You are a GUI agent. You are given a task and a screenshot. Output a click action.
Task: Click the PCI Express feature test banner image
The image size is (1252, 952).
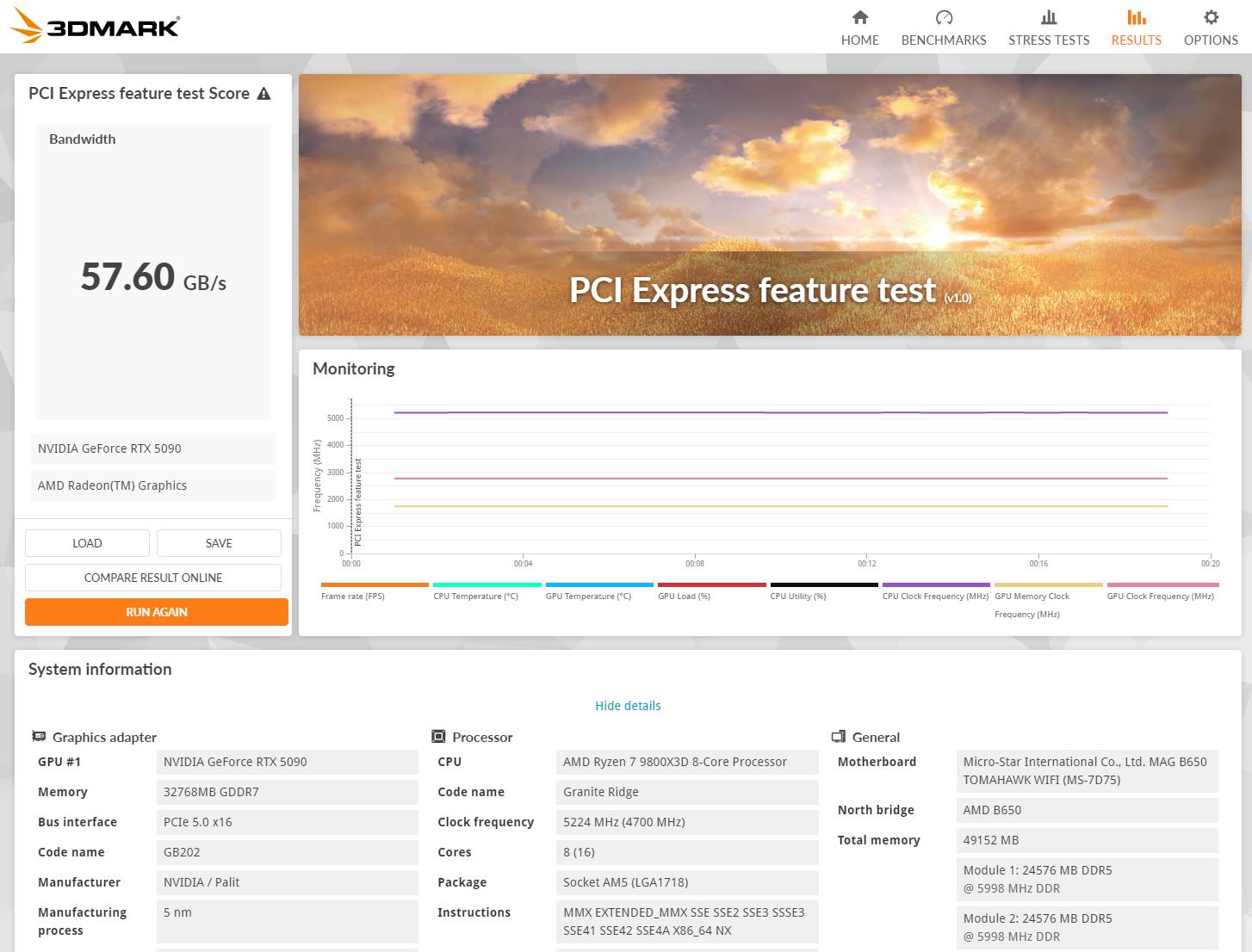coord(770,205)
